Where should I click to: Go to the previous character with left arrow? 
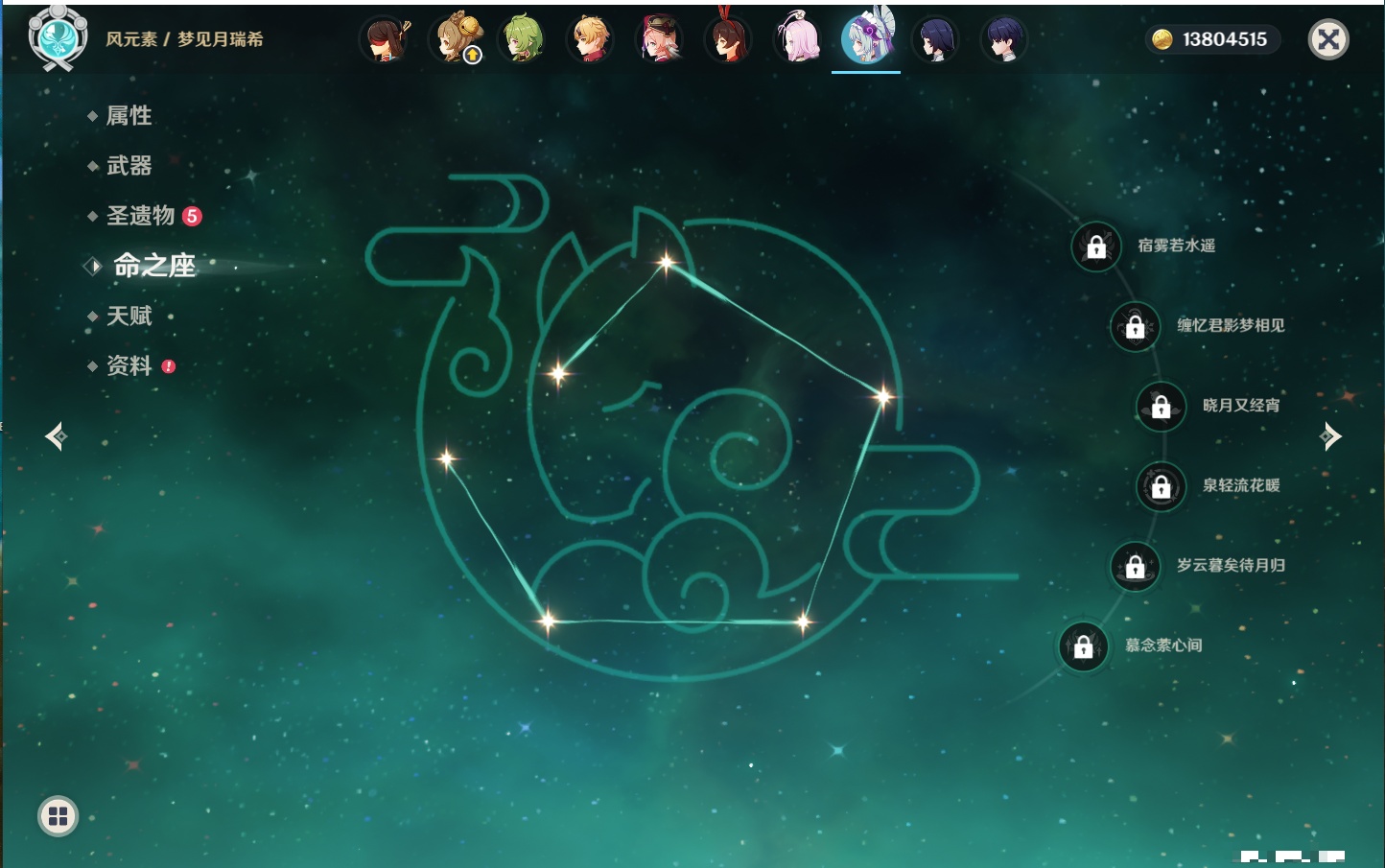click(x=56, y=436)
